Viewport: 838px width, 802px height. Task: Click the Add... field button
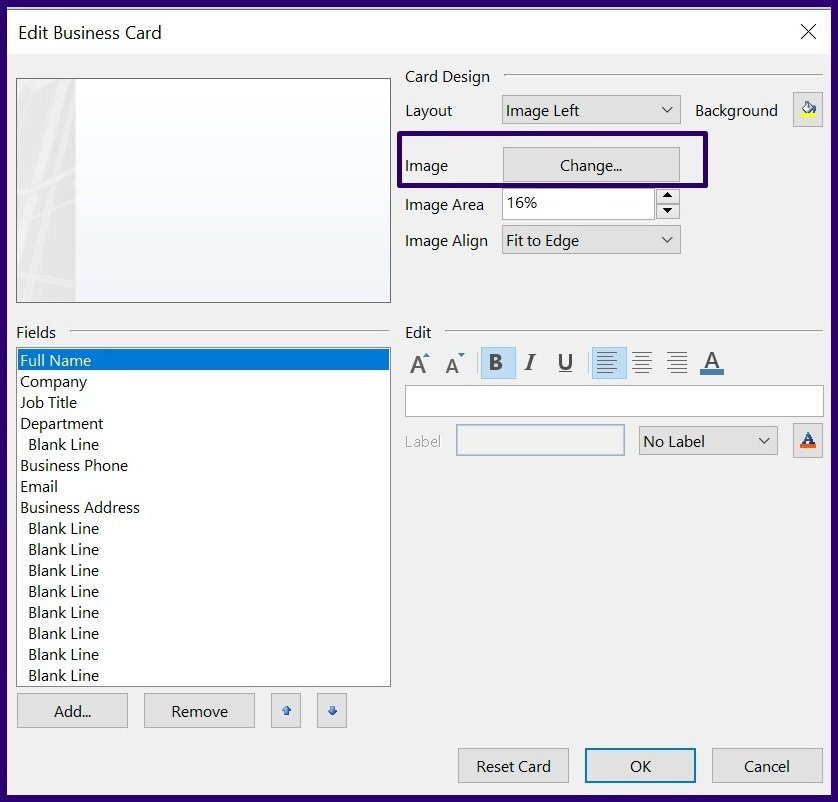pos(73,711)
